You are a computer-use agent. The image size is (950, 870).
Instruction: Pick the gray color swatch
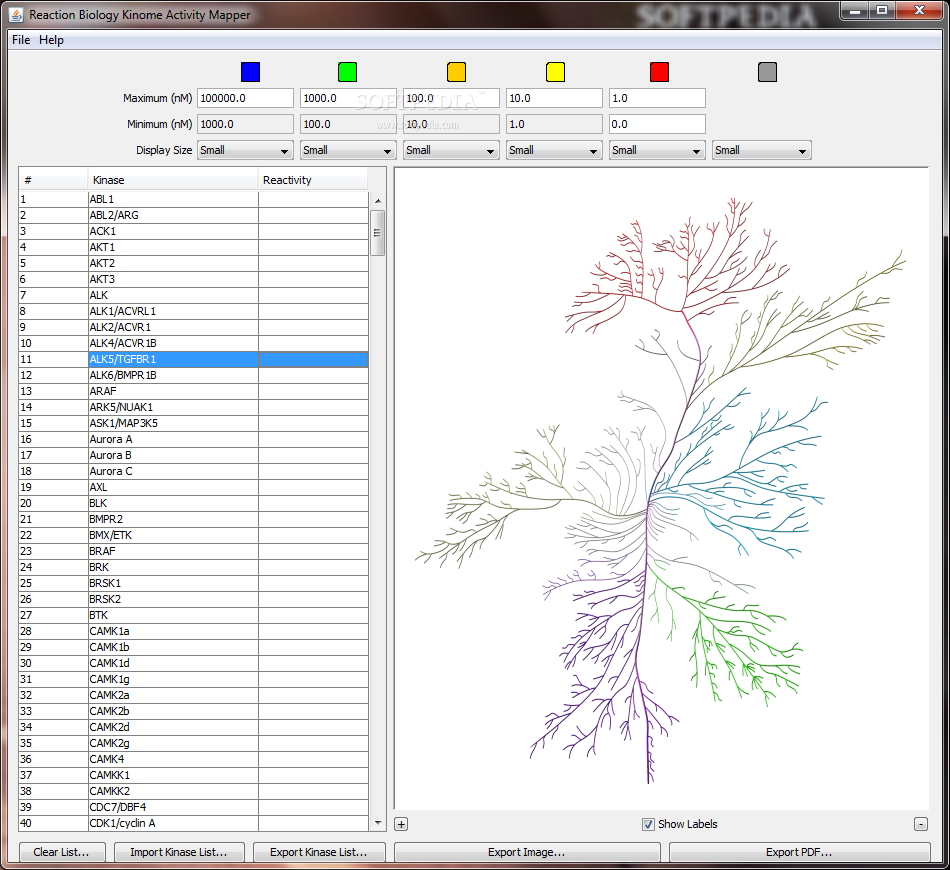click(767, 71)
